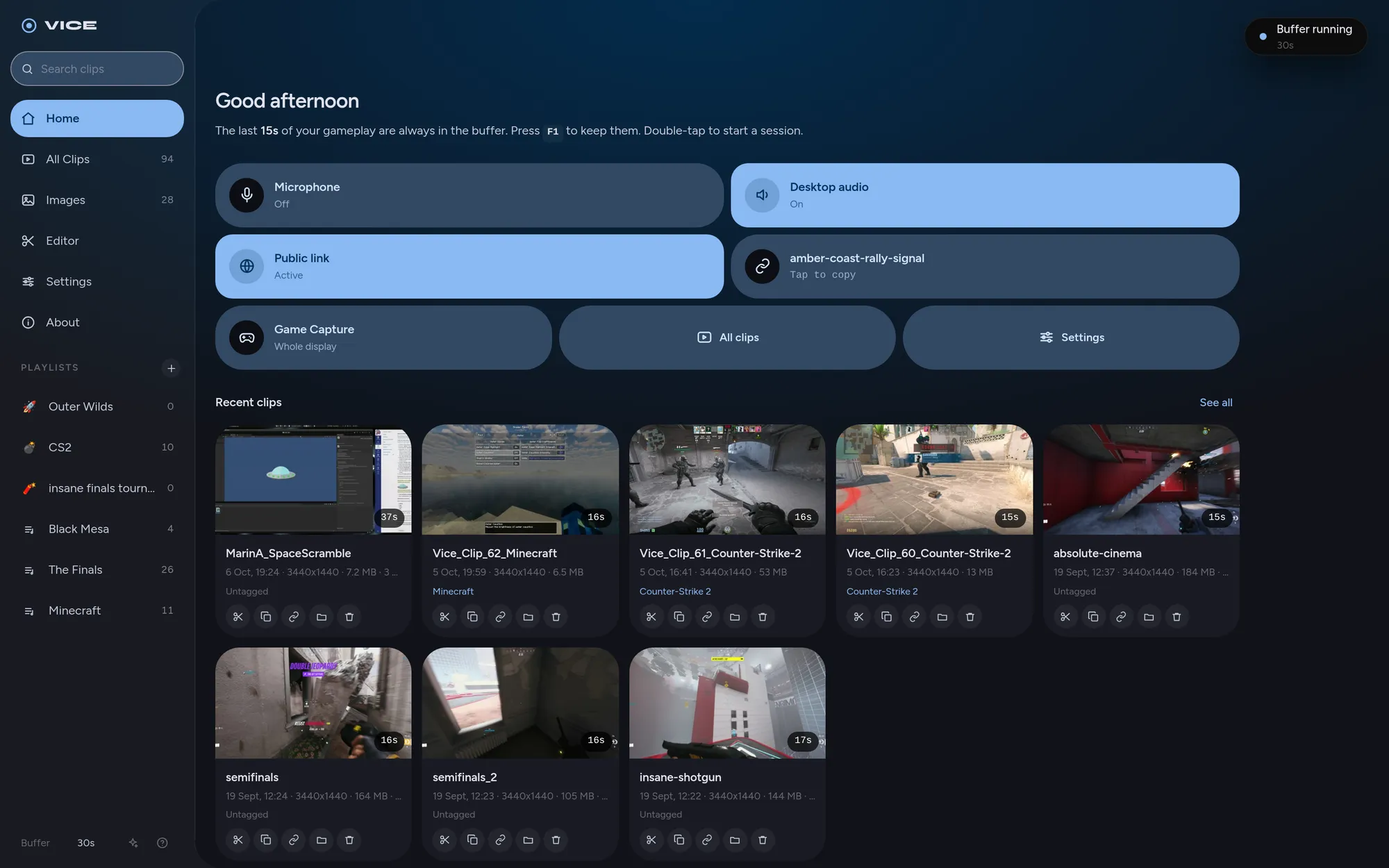
Task: Select the Black Mesa playlist
Action: (97, 529)
